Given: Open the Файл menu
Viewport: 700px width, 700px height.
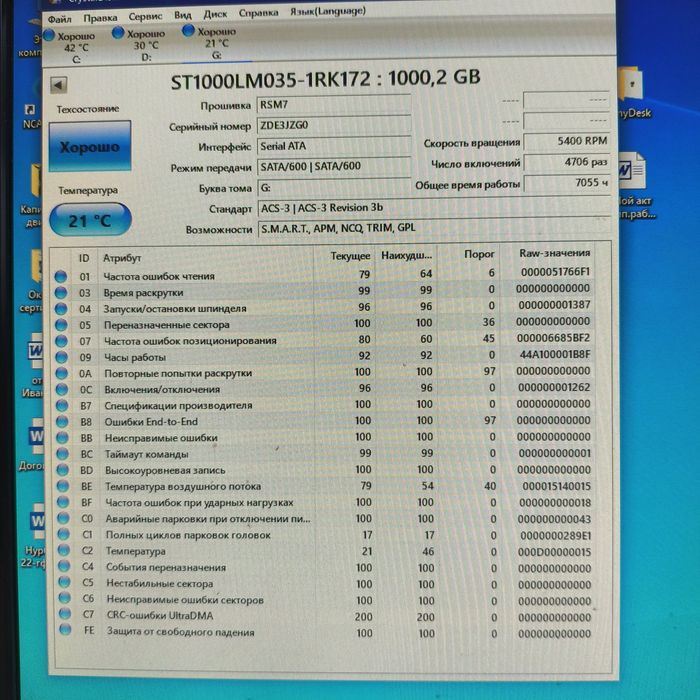Looking at the screenshot, I should tap(59, 19).
